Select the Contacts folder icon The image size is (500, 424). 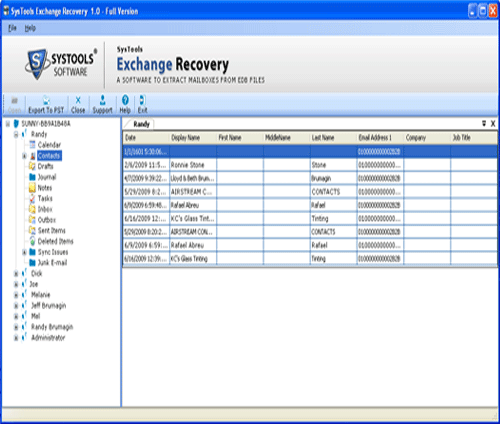click(33, 156)
